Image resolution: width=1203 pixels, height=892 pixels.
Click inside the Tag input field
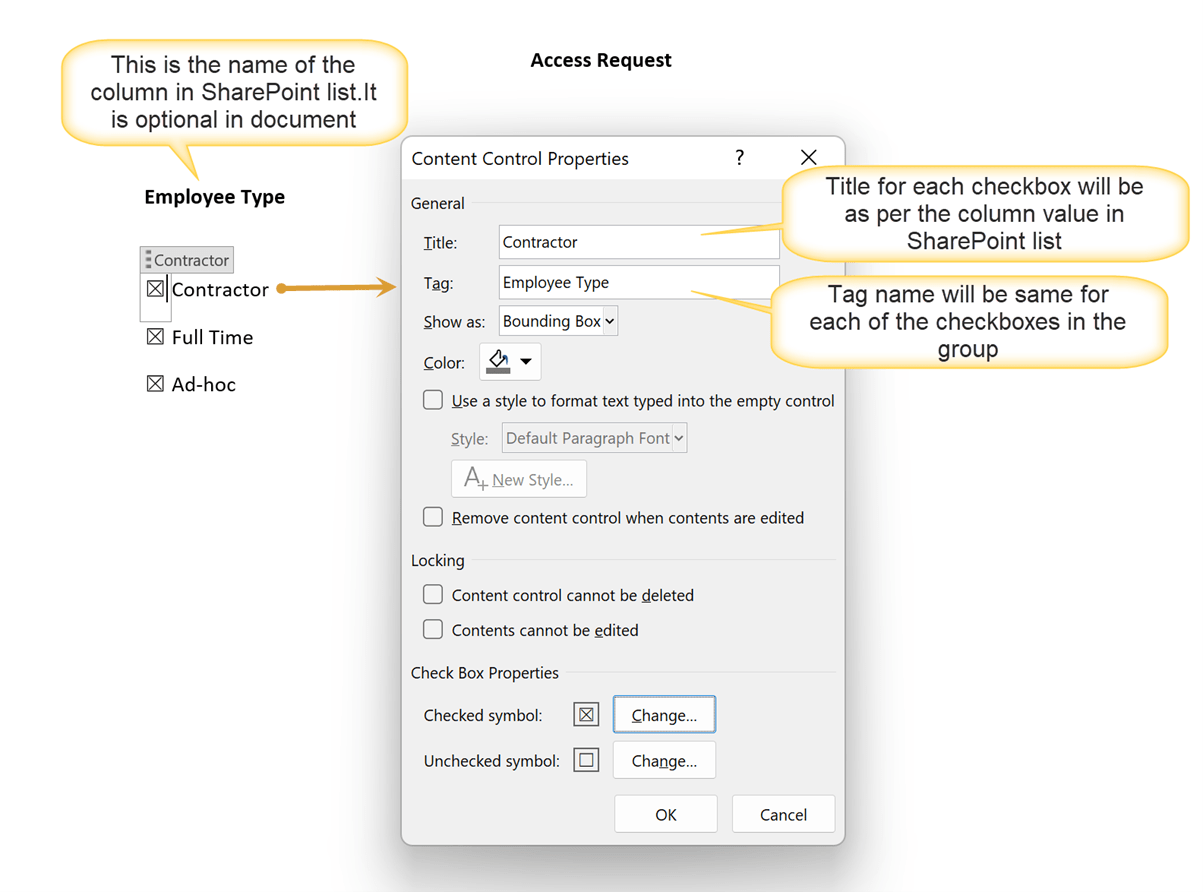click(x=639, y=282)
